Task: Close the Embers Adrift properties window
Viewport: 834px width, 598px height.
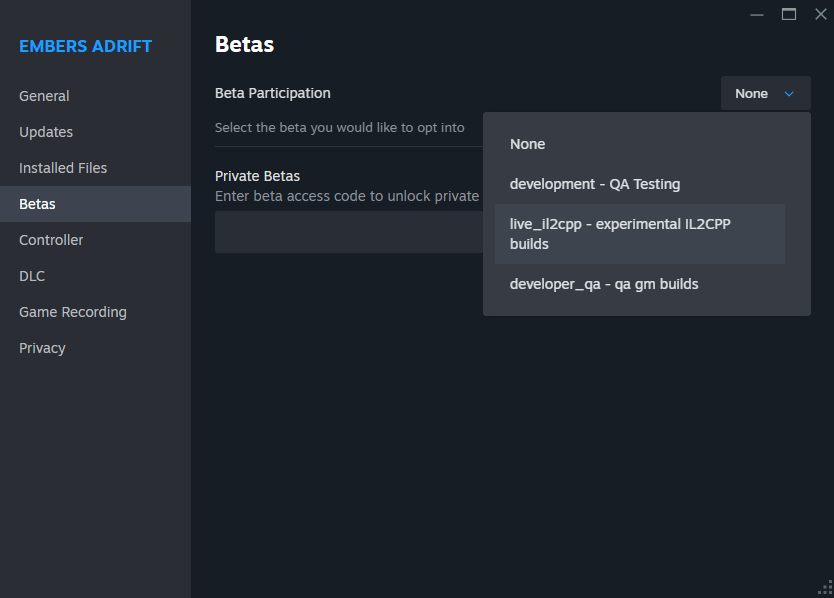Action: (x=820, y=14)
